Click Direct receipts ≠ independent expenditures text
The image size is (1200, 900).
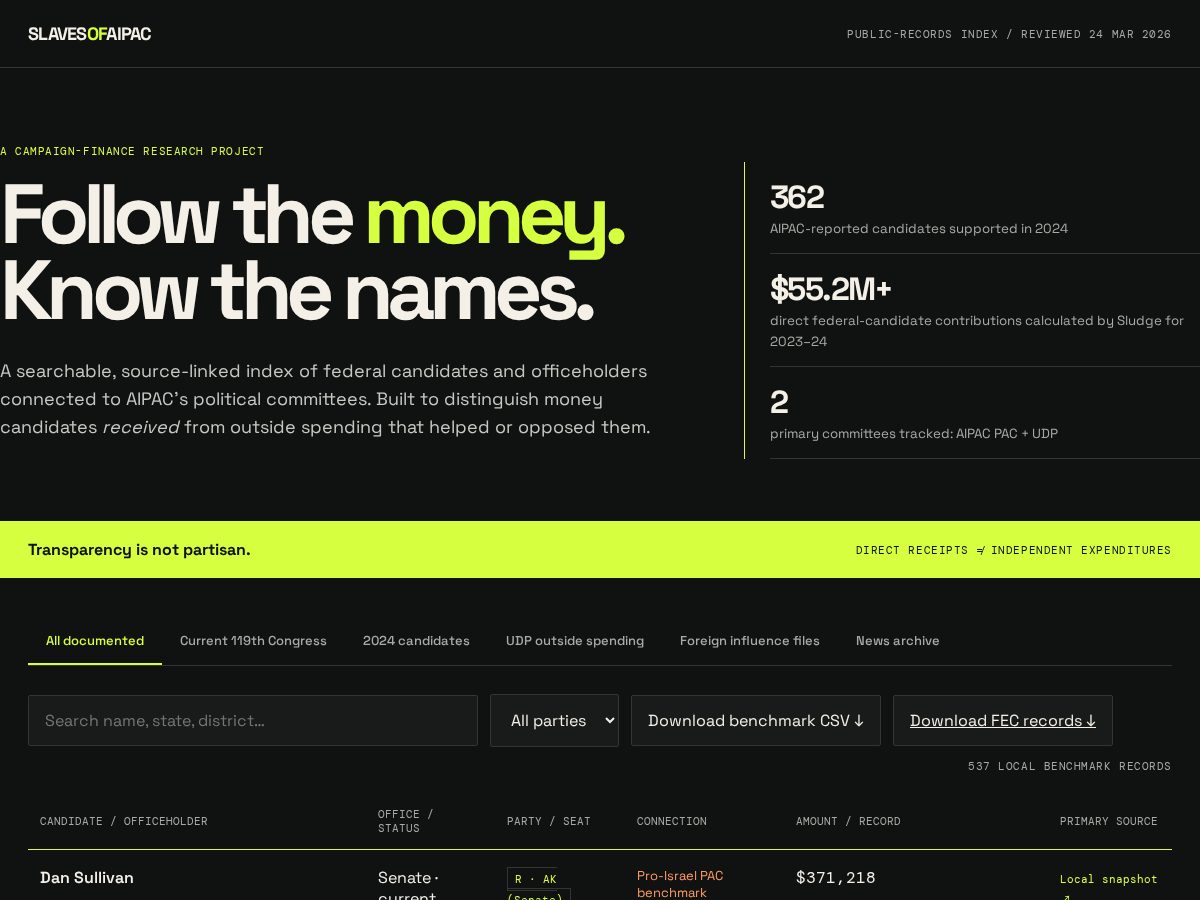point(1013,550)
